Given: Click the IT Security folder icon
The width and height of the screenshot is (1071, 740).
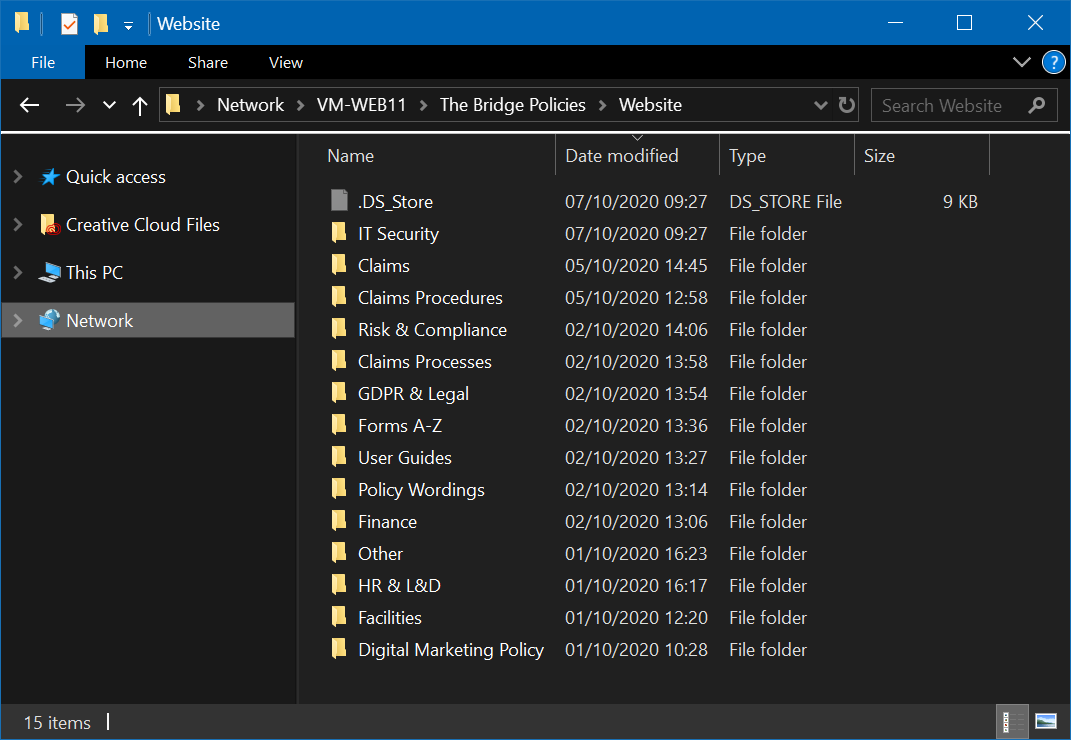Looking at the screenshot, I should click(339, 234).
